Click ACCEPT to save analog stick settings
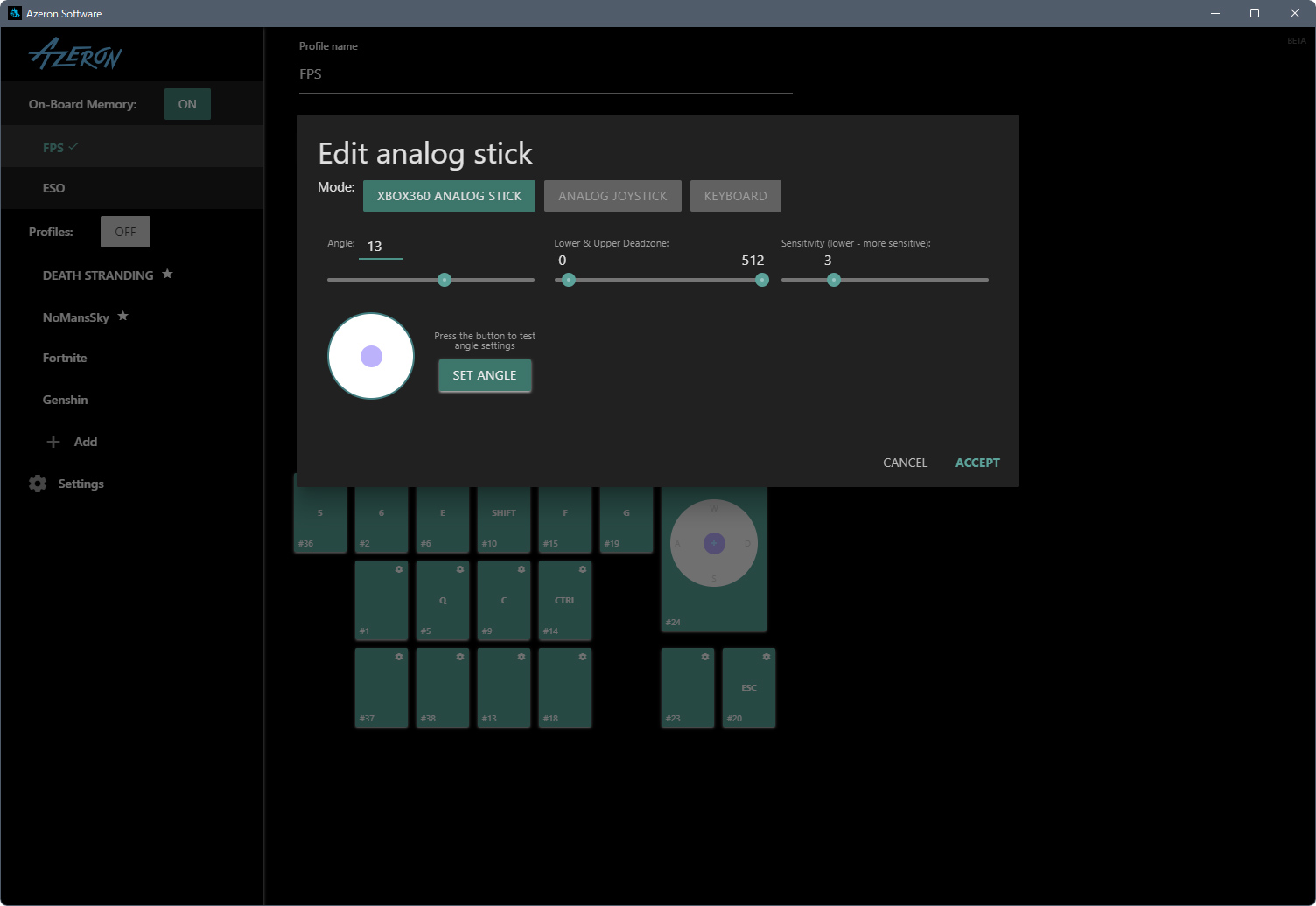The width and height of the screenshot is (1316, 906). pyautogui.click(x=977, y=463)
